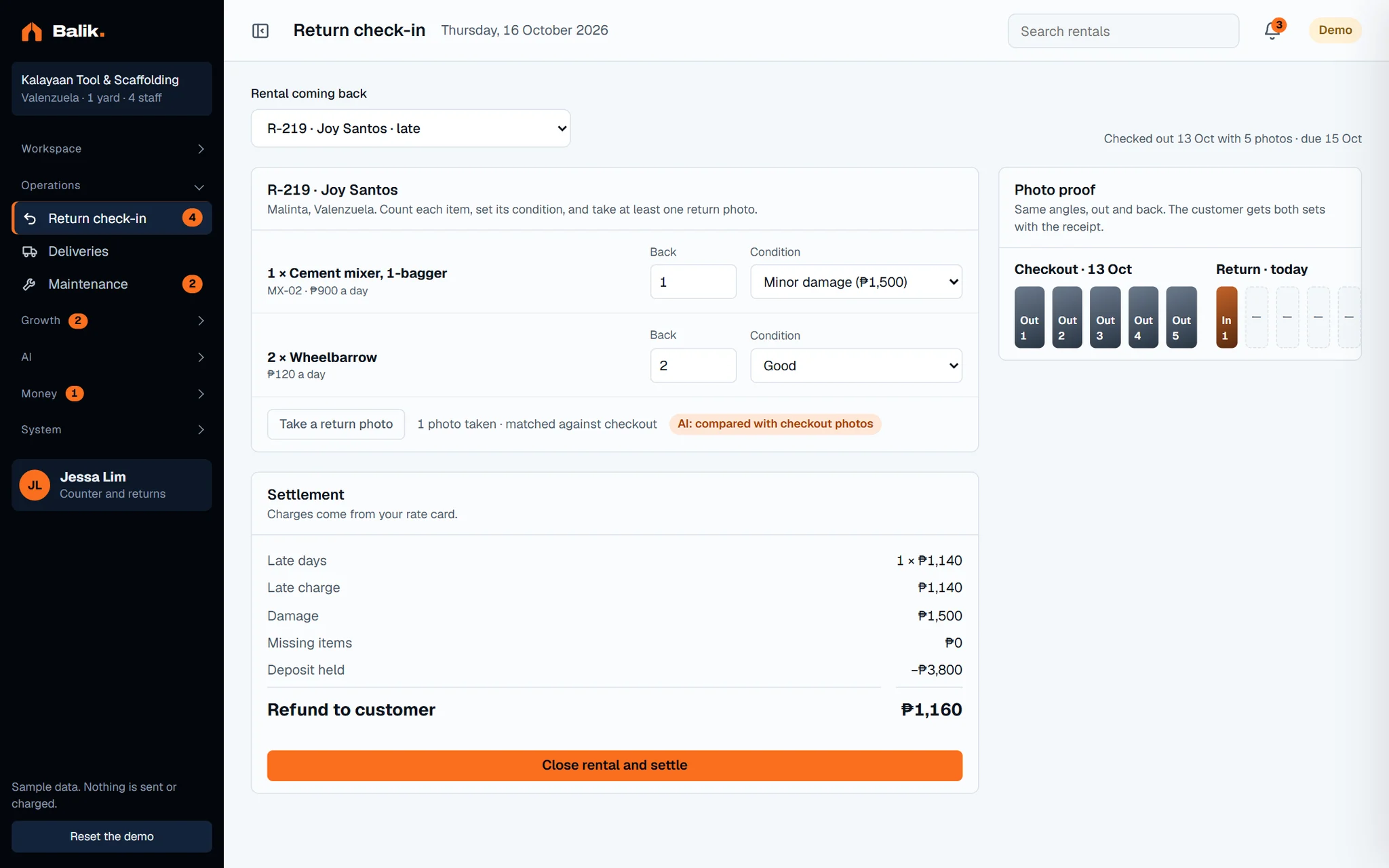Click Jessa Lim user profile card

(112, 485)
